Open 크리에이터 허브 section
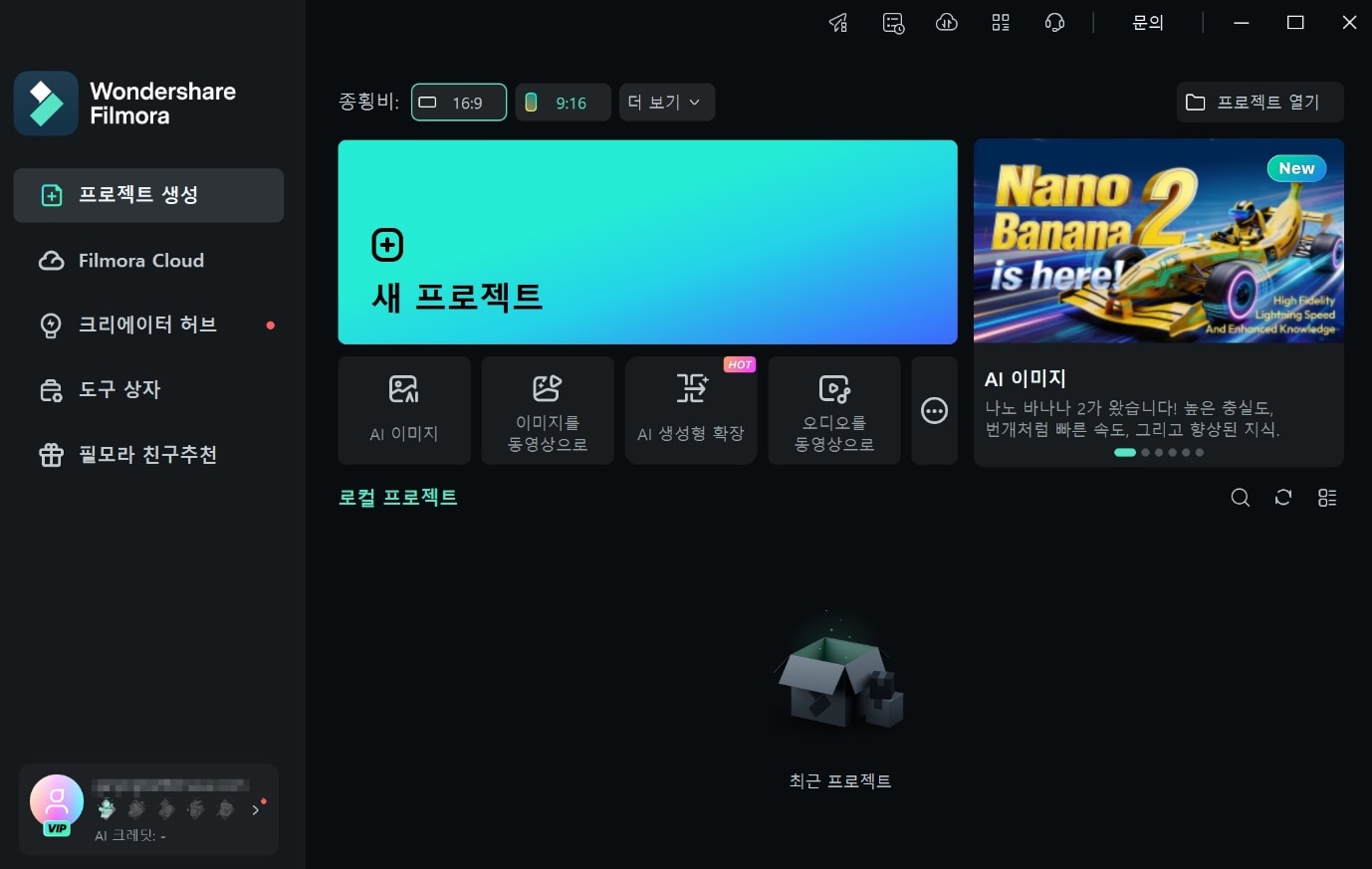Image resolution: width=1372 pixels, height=869 pixels. click(x=148, y=326)
